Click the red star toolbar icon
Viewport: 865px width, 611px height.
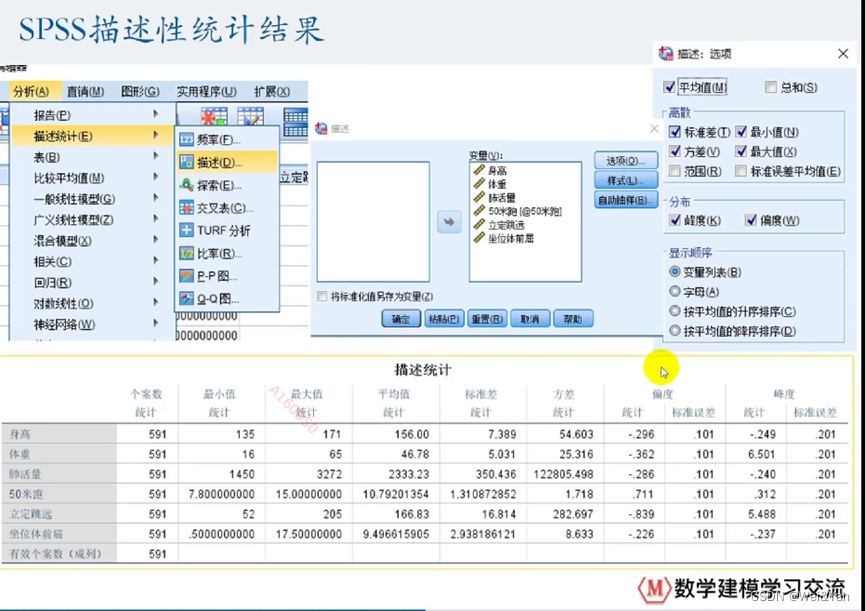coord(214,118)
